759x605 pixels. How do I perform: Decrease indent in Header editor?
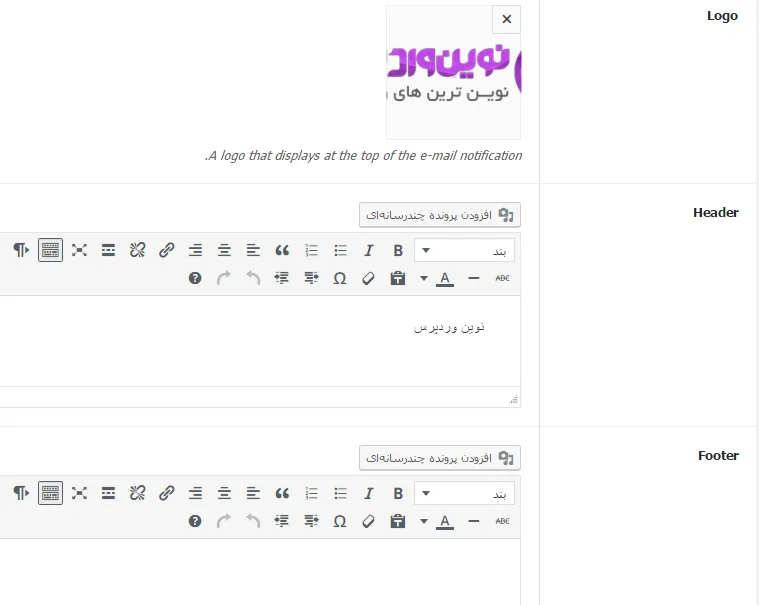pyautogui.click(x=311, y=278)
